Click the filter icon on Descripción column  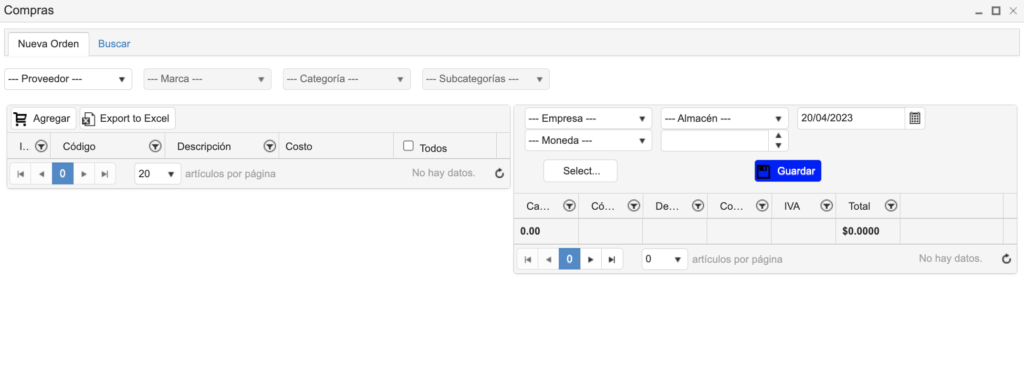269,146
